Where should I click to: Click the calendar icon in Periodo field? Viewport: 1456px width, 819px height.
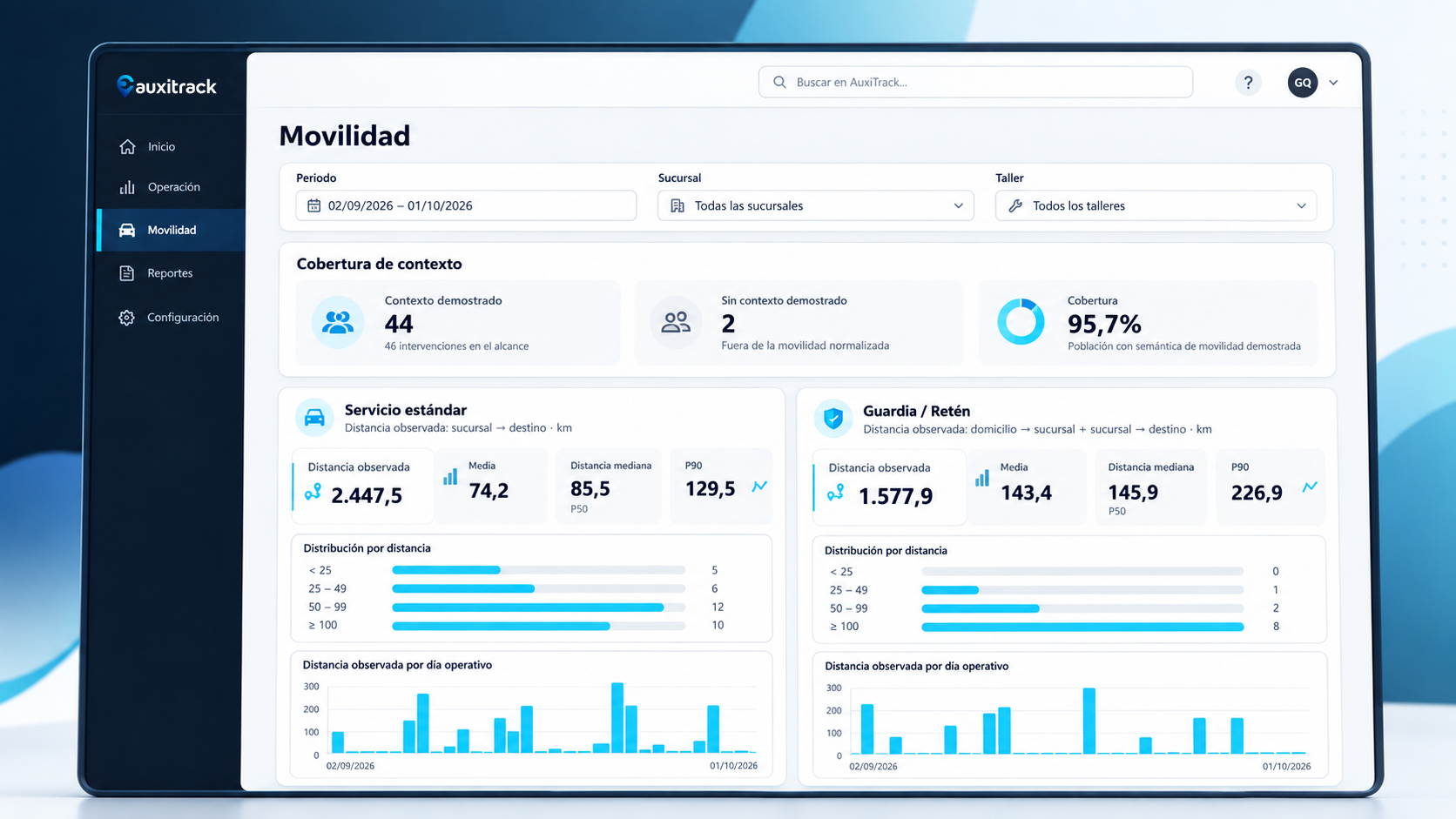pos(314,206)
